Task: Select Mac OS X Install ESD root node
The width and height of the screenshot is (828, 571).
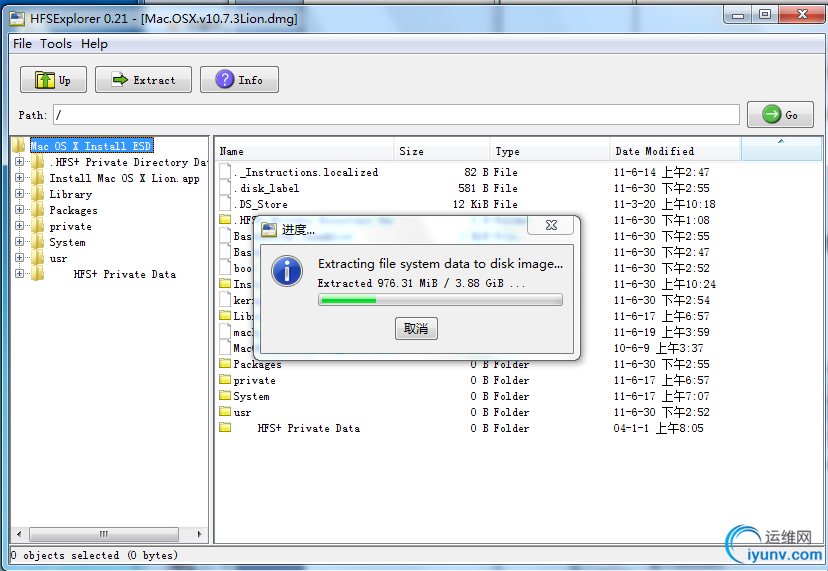Action: tap(91, 146)
